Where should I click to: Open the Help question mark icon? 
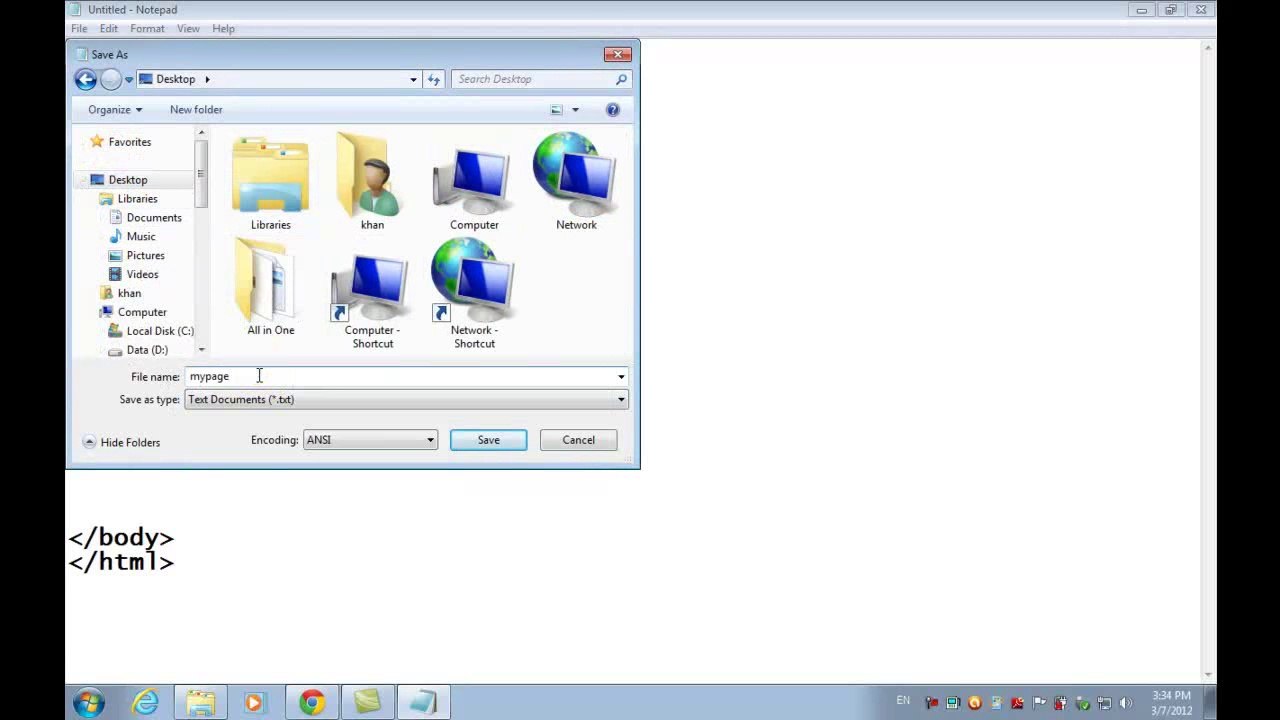612,110
